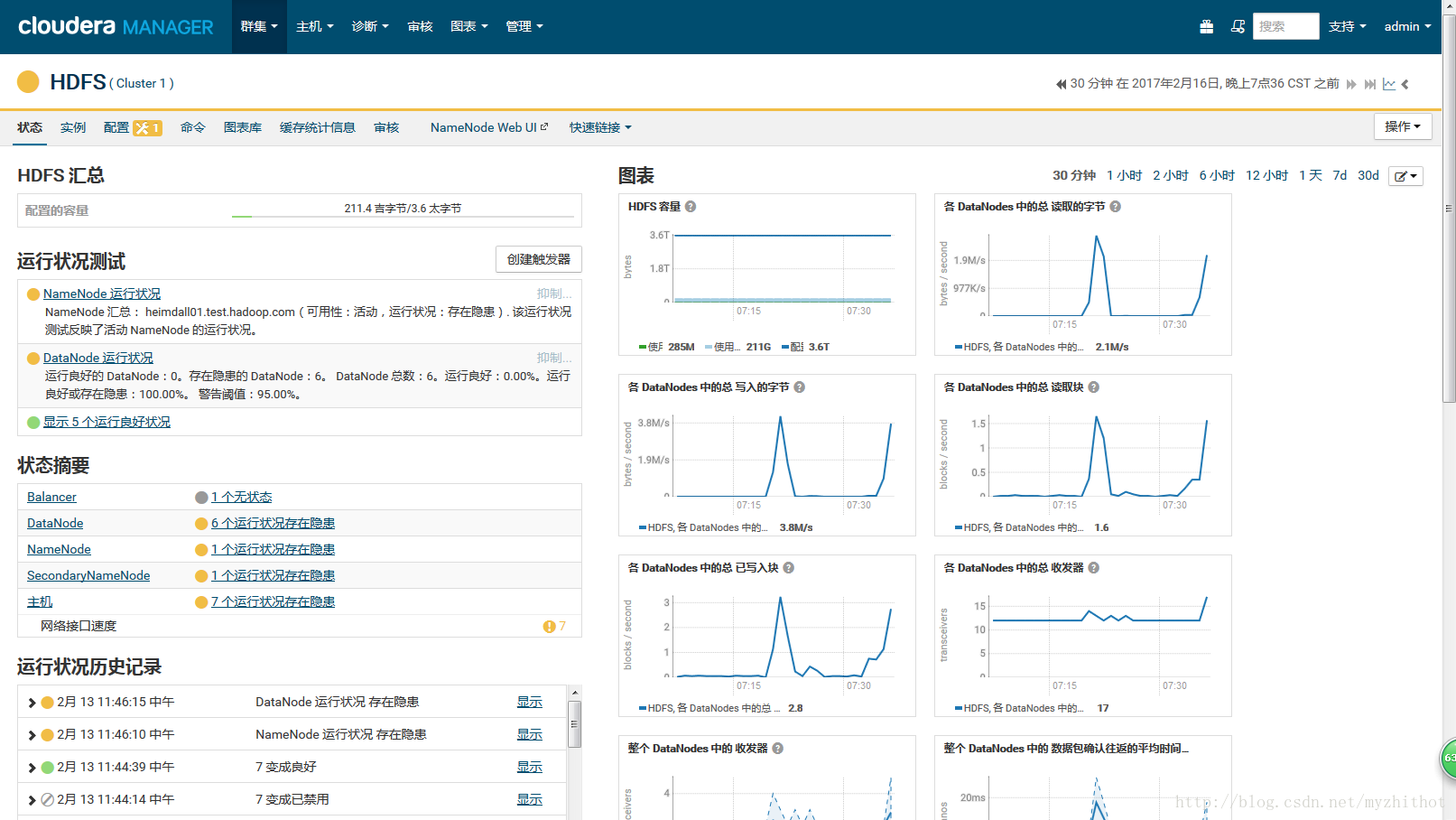Open the running commands scroll icon

click(1238, 27)
